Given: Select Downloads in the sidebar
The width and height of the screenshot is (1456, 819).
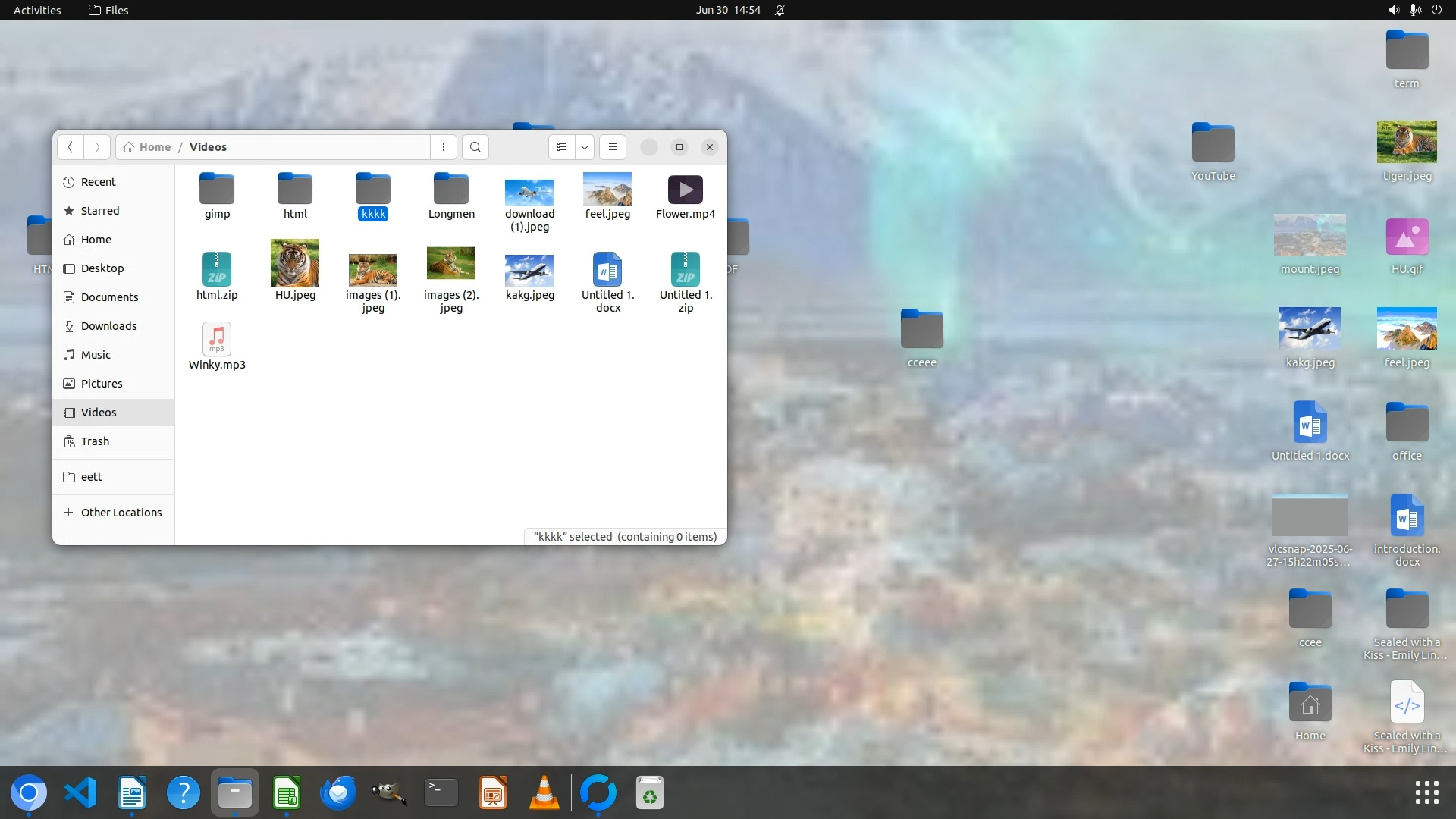Looking at the screenshot, I should pyautogui.click(x=108, y=326).
